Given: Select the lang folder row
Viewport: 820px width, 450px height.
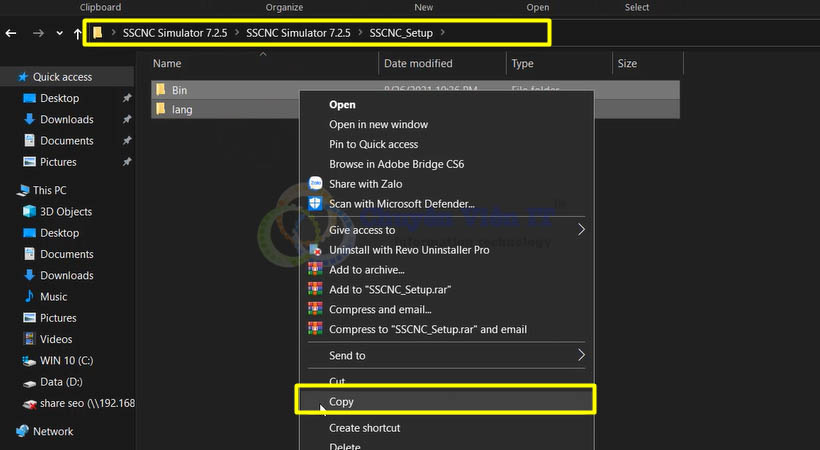Looking at the screenshot, I should pyautogui.click(x=181, y=110).
